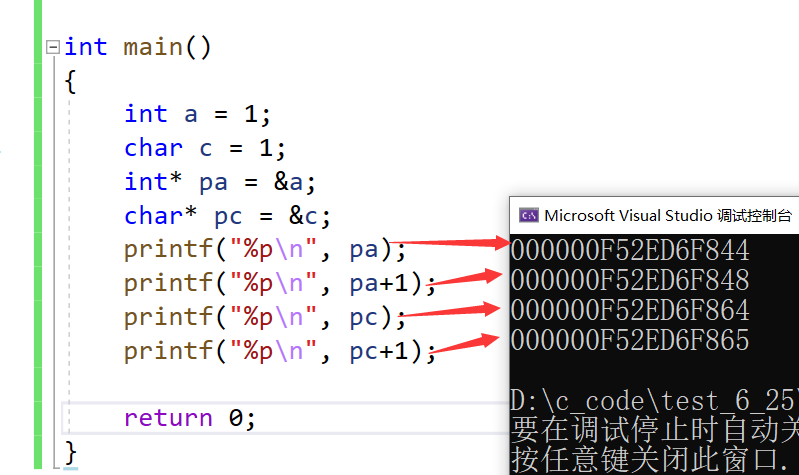Screen dimensions: 799x475
Task: Click the printf line printing pc+1
Action: tap(280, 351)
